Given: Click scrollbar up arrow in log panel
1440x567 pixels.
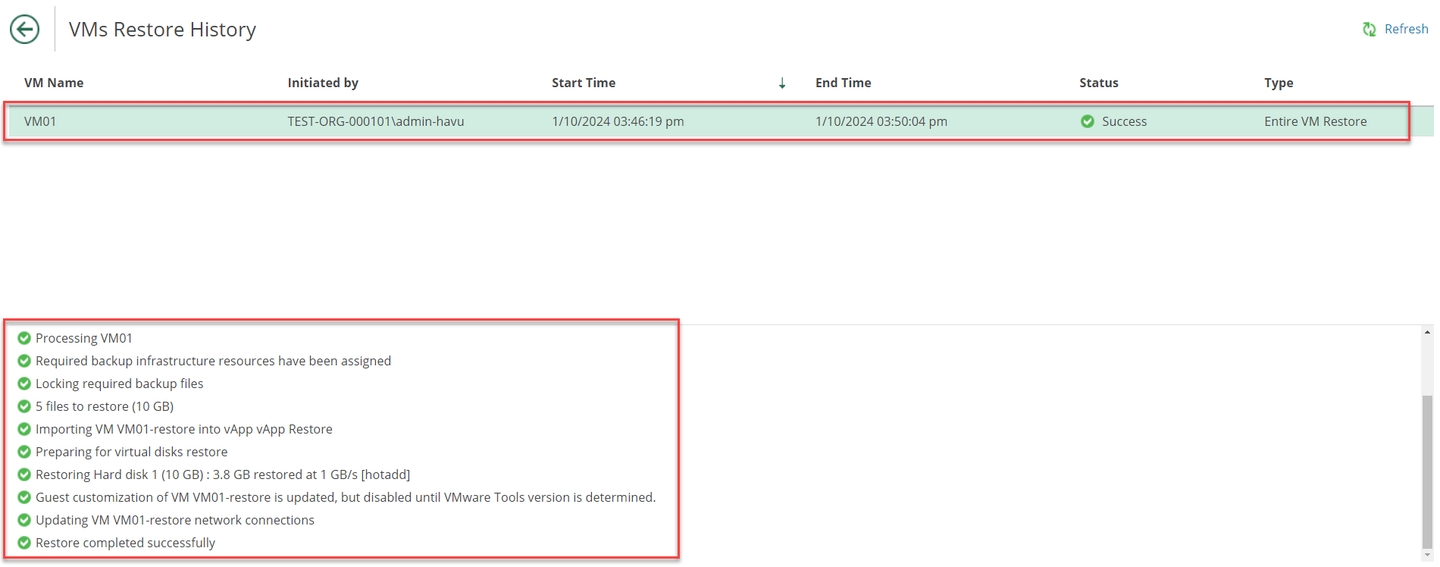Looking at the screenshot, I should [x=1426, y=333].
